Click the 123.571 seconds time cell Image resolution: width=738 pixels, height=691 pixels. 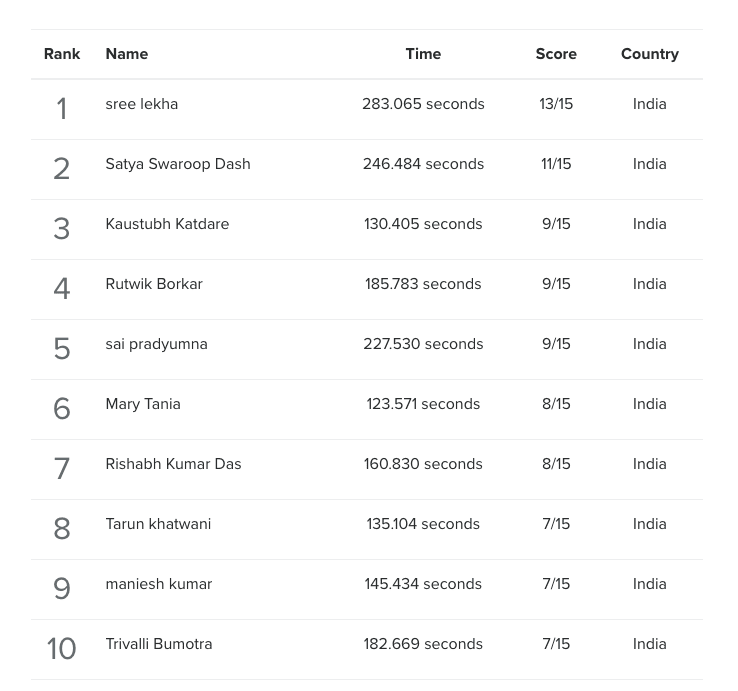(x=423, y=404)
